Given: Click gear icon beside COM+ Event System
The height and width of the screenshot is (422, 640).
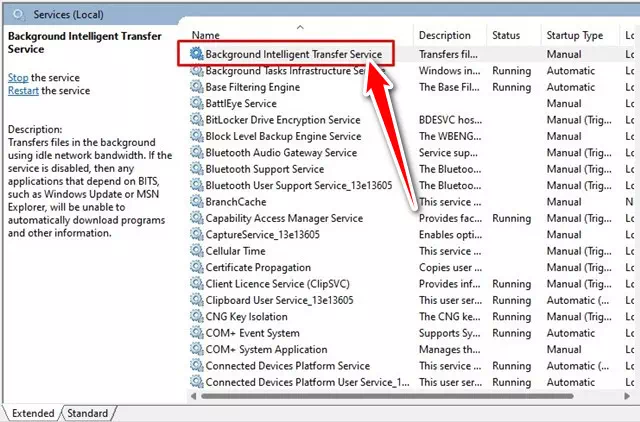Looking at the screenshot, I should pos(196,333).
